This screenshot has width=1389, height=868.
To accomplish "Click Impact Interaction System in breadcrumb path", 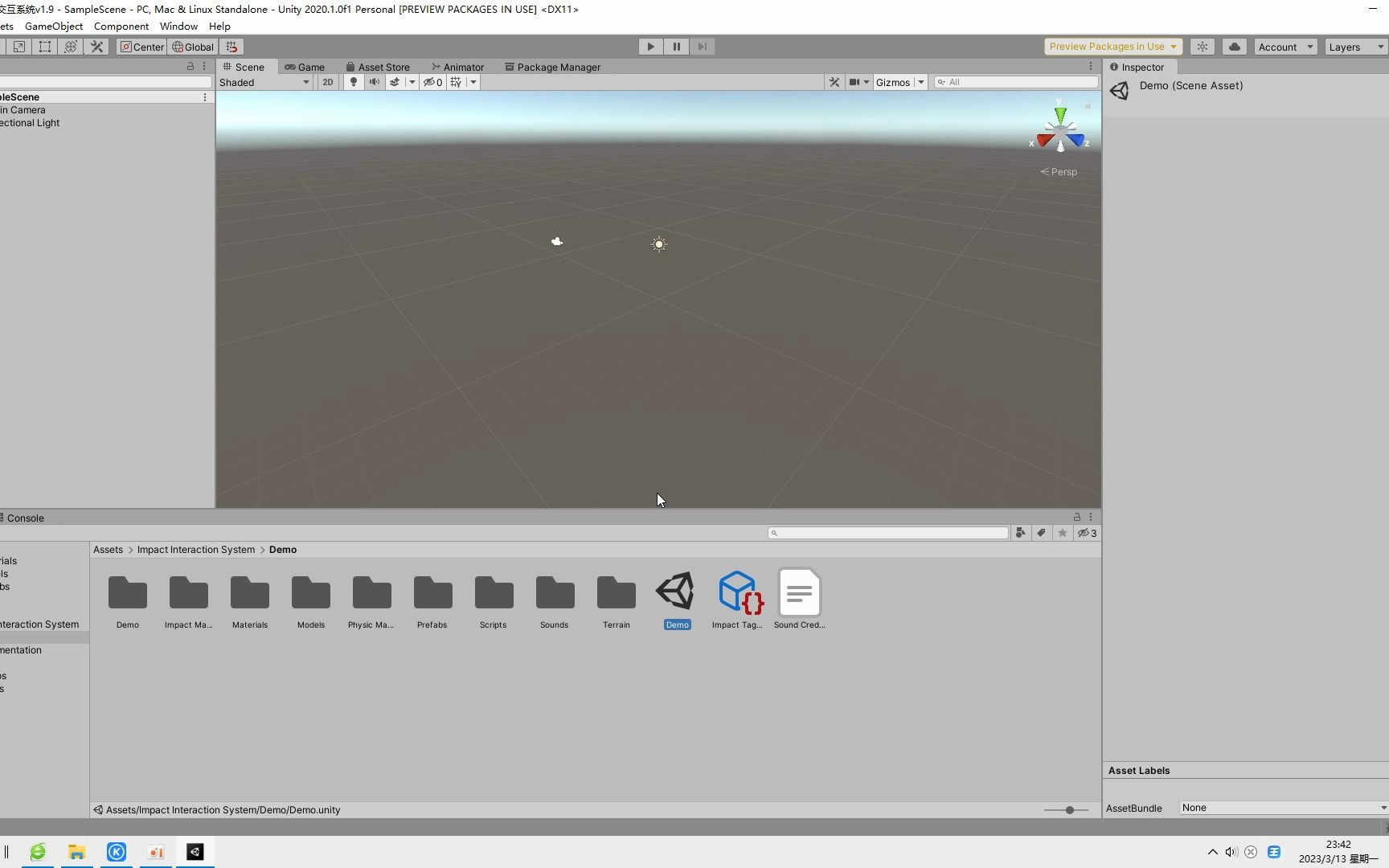I will [x=195, y=550].
